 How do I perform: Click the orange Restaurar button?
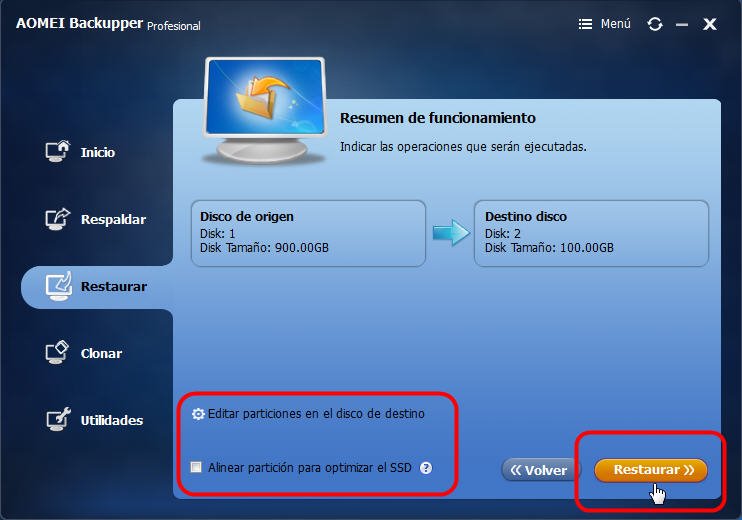tap(651, 470)
